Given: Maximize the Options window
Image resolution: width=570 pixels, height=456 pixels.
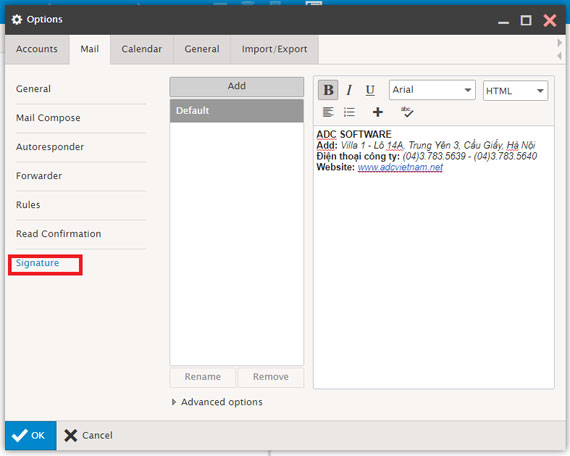Looking at the screenshot, I should point(526,20).
